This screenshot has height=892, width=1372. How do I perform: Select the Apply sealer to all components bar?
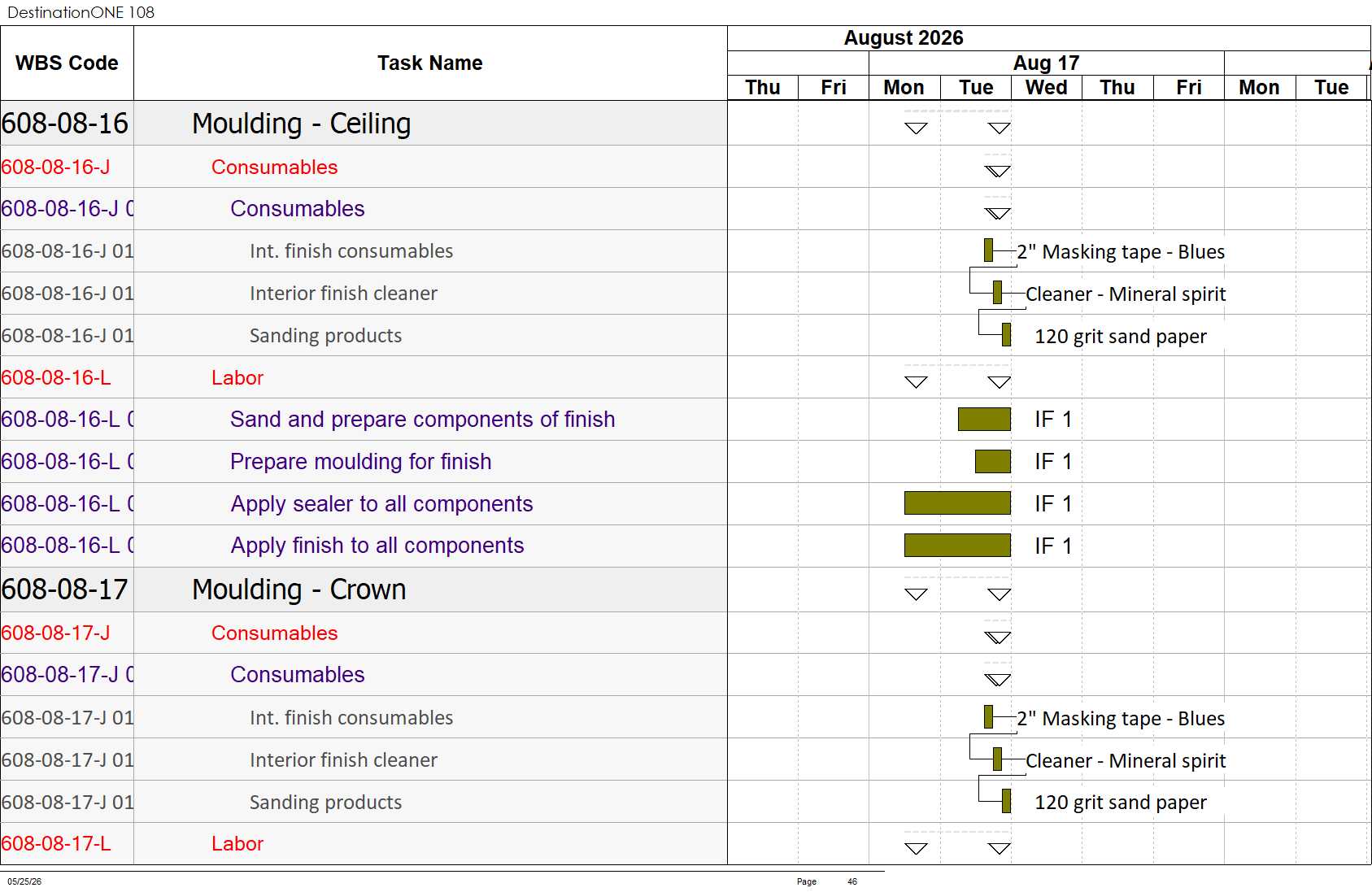957,503
